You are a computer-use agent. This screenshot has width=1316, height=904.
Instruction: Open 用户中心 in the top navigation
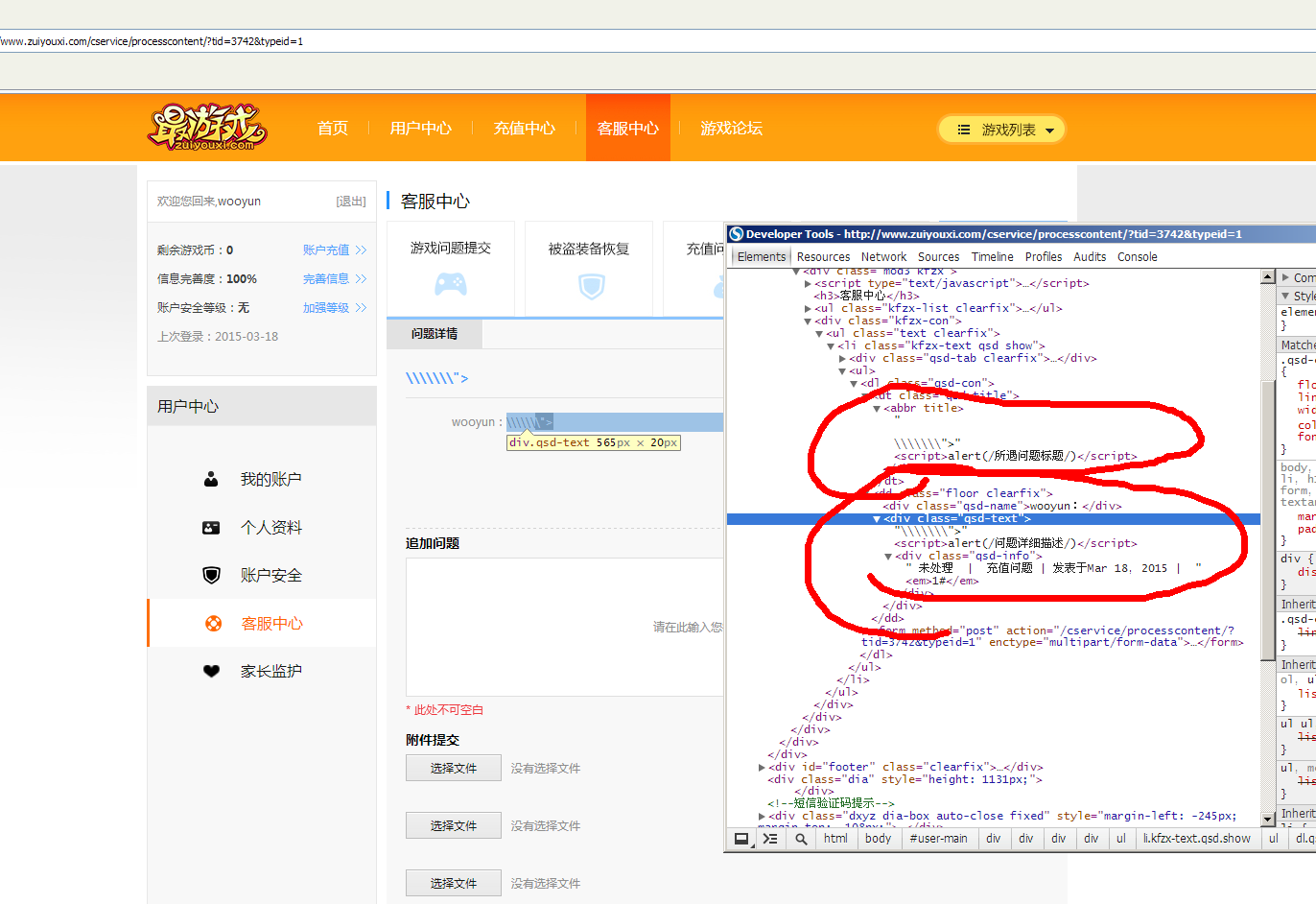(420, 129)
